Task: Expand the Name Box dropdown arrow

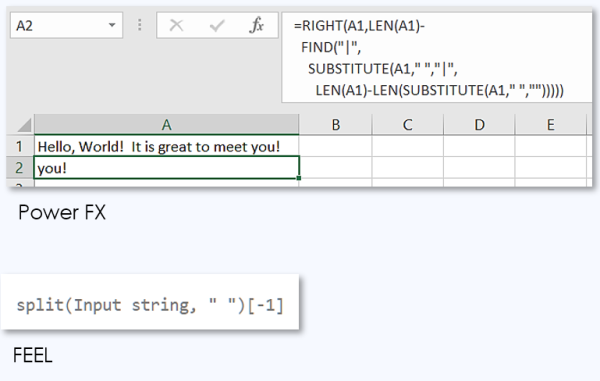Action: click(112, 25)
